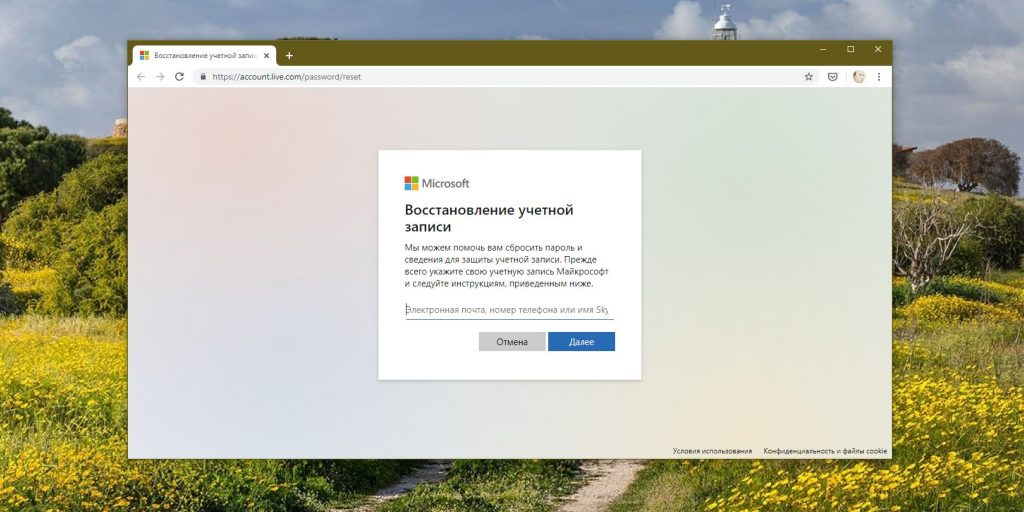Click the browser back arrow

point(141,76)
